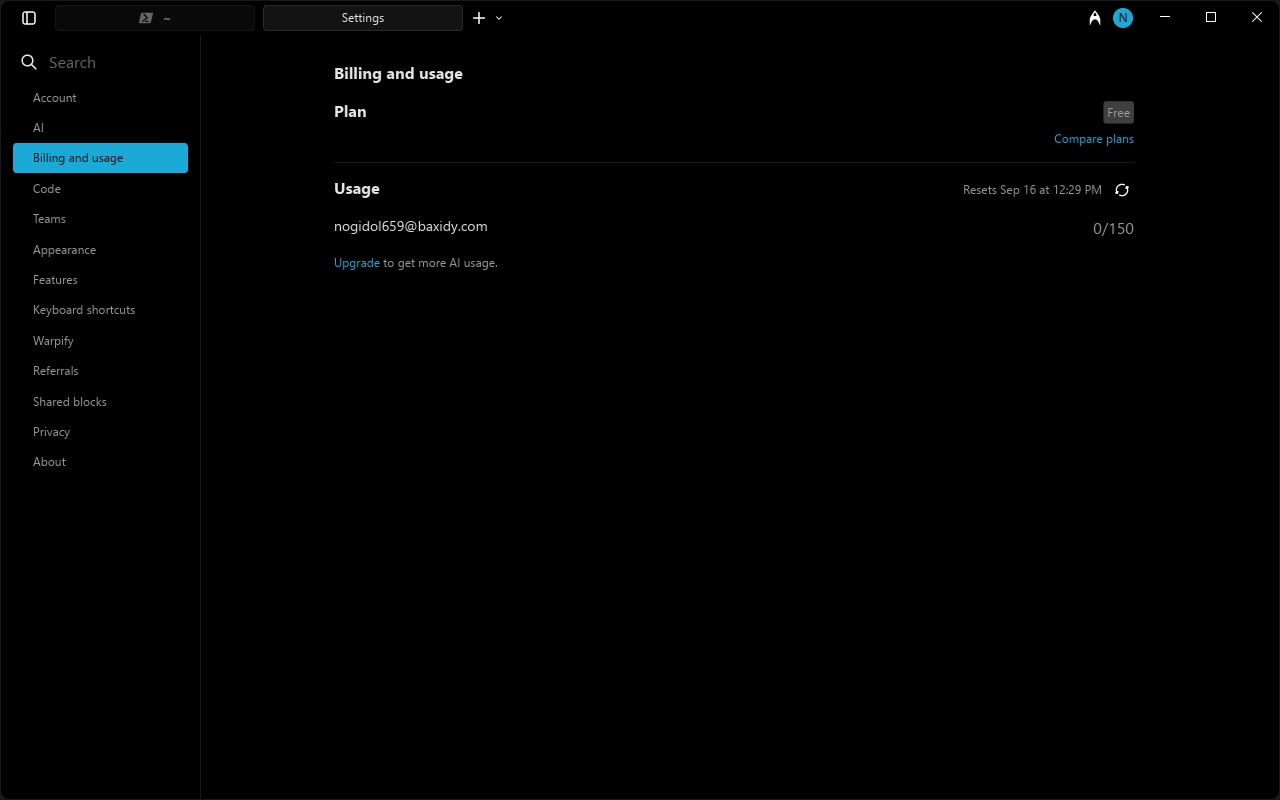The width and height of the screenshot is (1280, 800).
Task: Toggle the left sidebar panel icon
Action: [29, 18]
